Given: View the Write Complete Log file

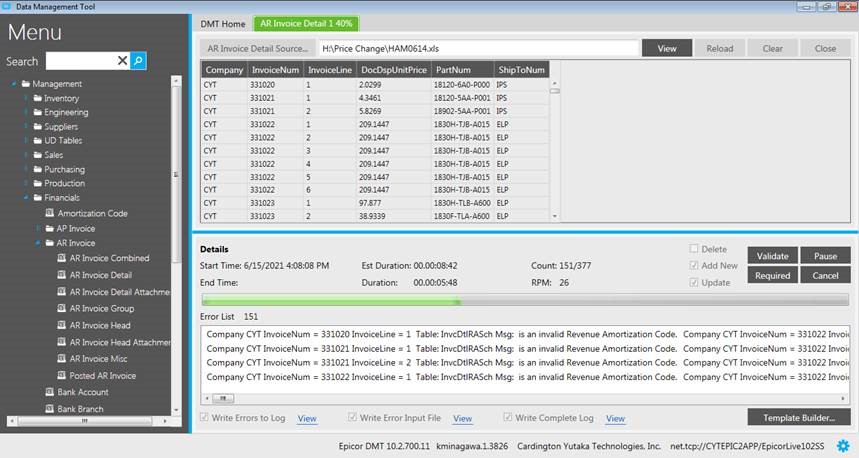Looking at the screenshot, I should 615,418.
